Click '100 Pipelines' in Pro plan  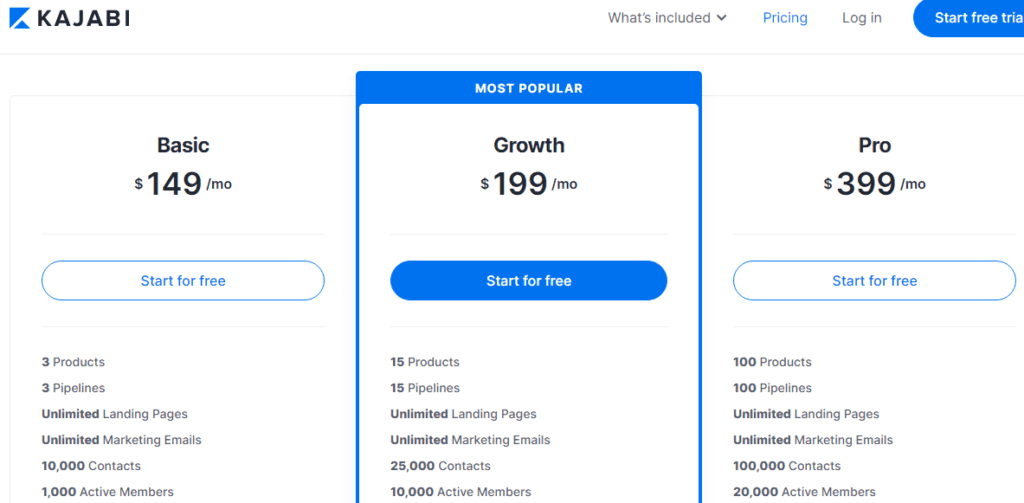coord(773,388)
